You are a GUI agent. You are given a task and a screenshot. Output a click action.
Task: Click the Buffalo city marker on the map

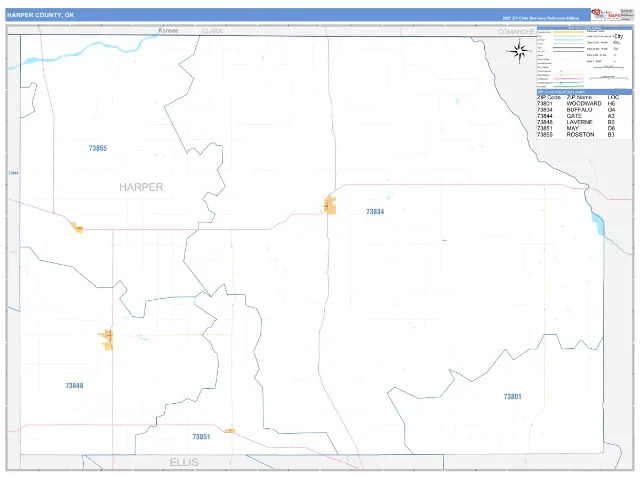[x=330, y=205]
